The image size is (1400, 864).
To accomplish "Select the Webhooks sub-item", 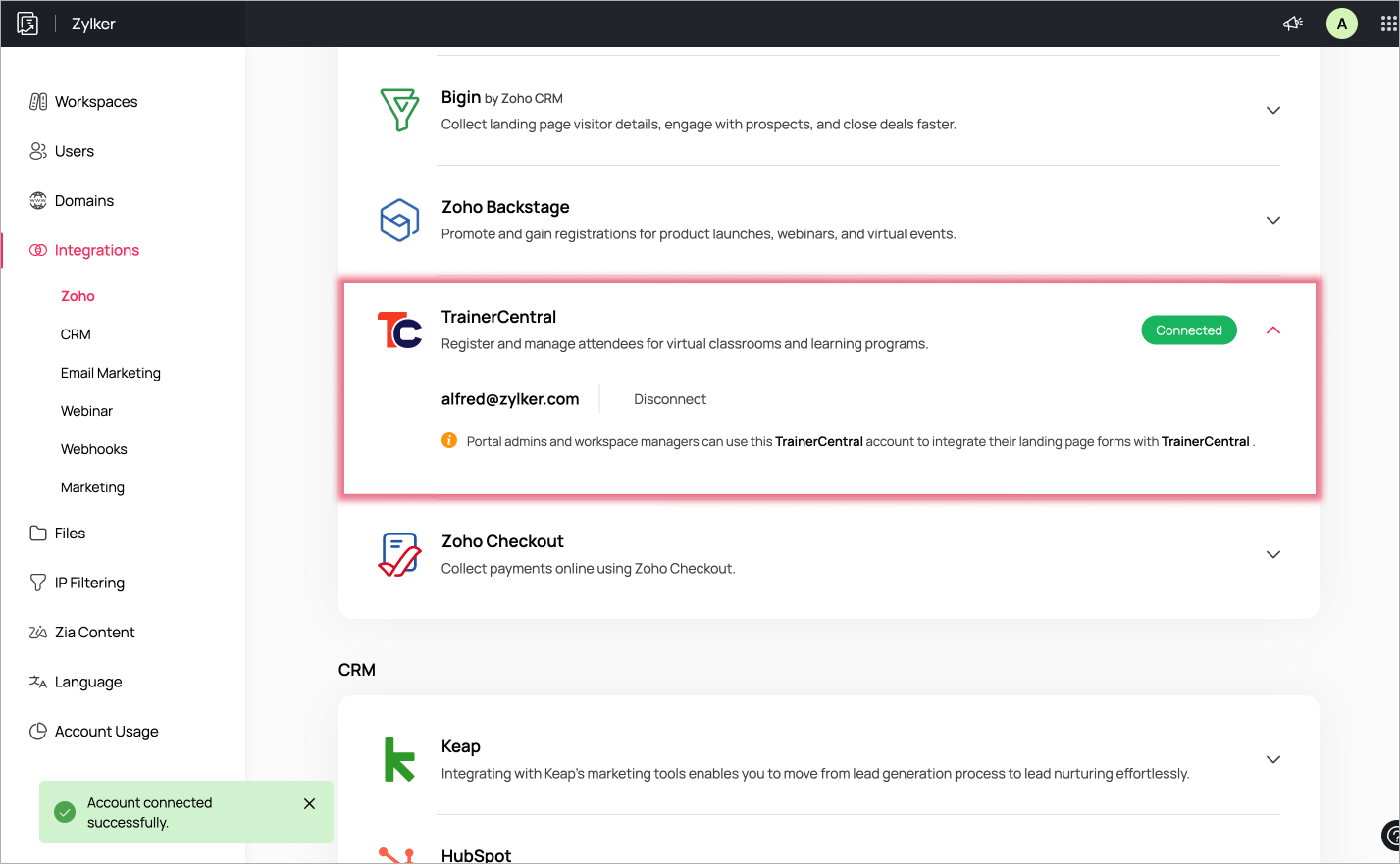I will pos(94,449).
